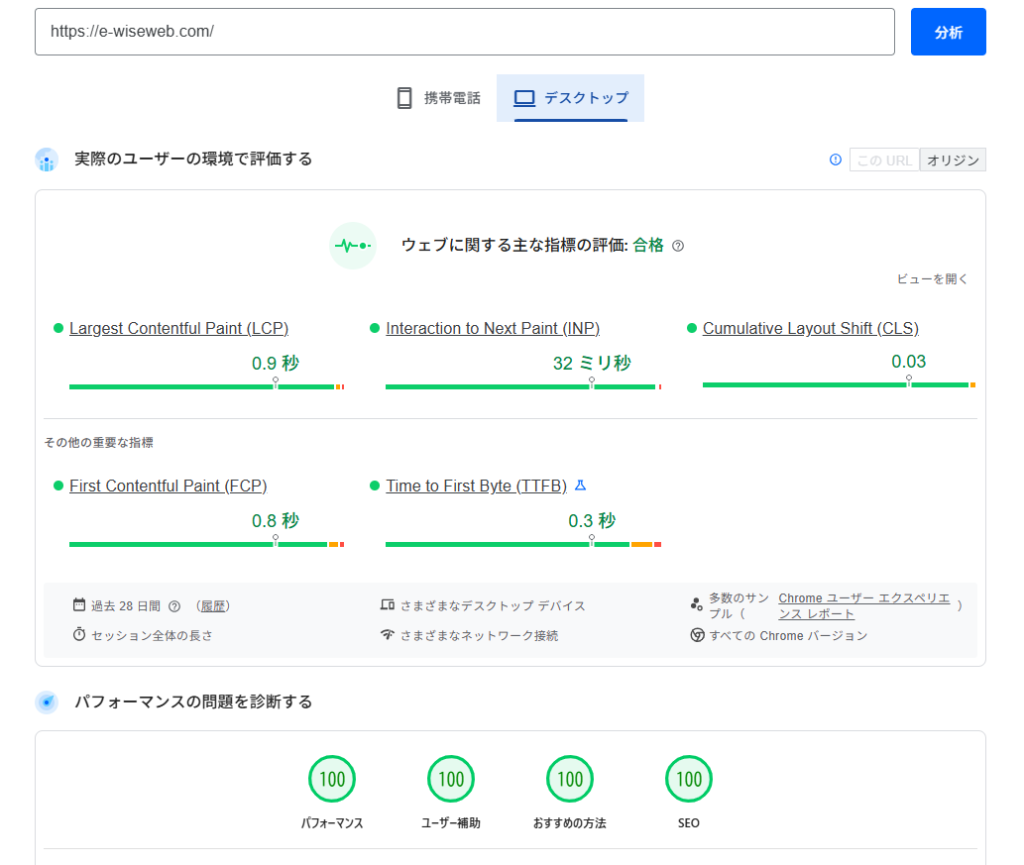Viewport: 1024px width, 865px height.
Task: Expand with ビューを開く
Action: pos(932,279)
